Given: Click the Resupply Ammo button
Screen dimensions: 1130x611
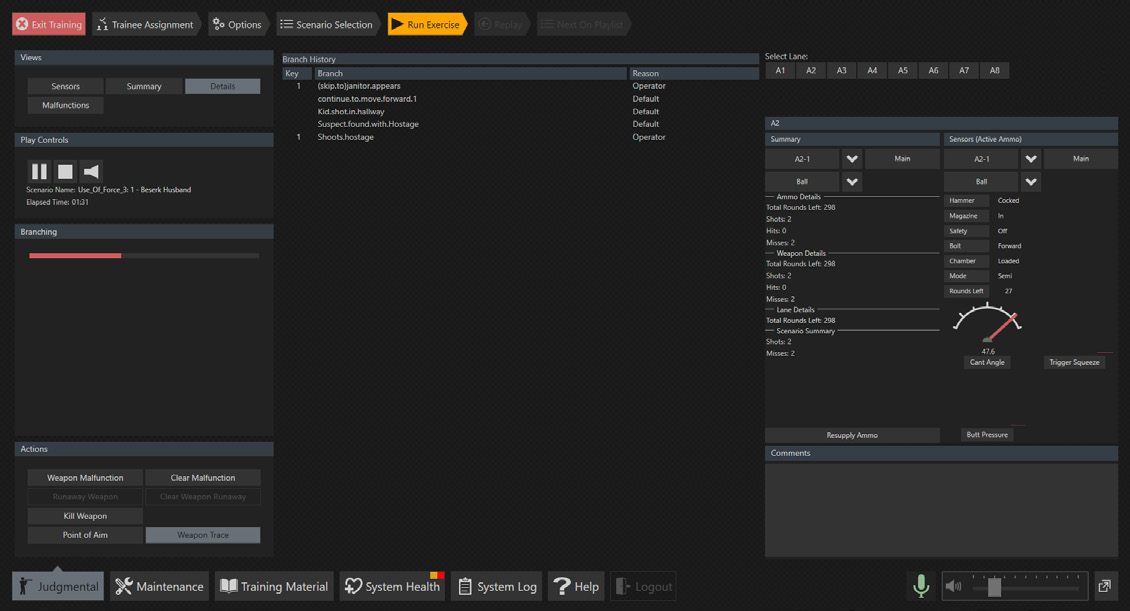Looking at the screenshot, I should [852, 435].
